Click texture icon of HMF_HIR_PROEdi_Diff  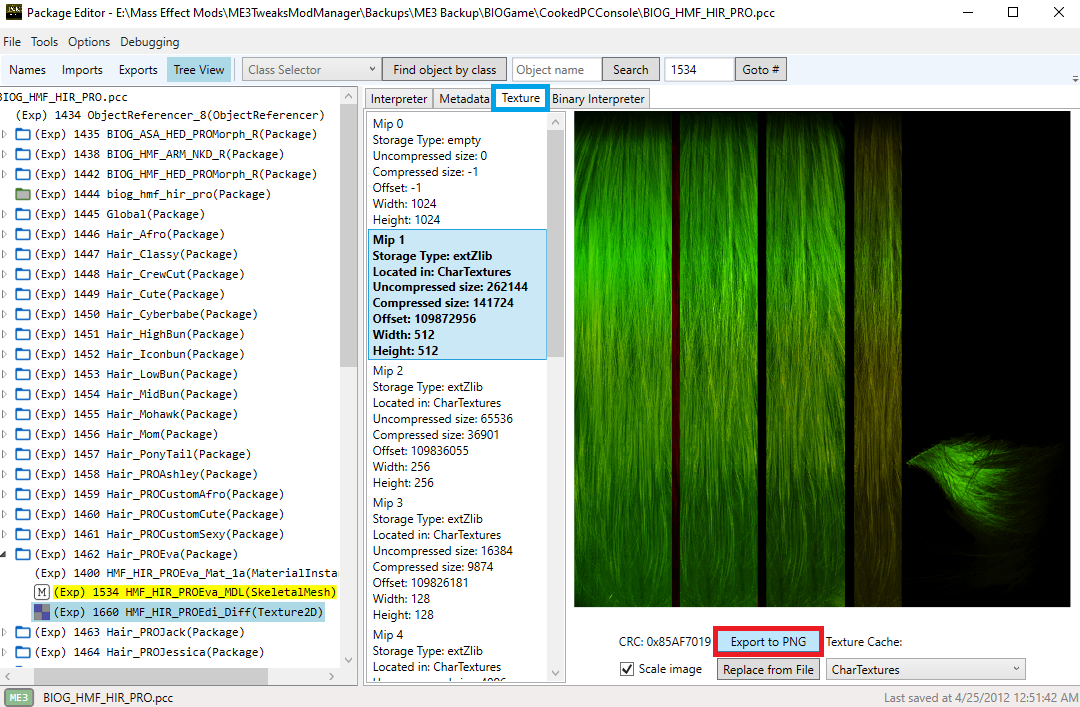point(42,612)
